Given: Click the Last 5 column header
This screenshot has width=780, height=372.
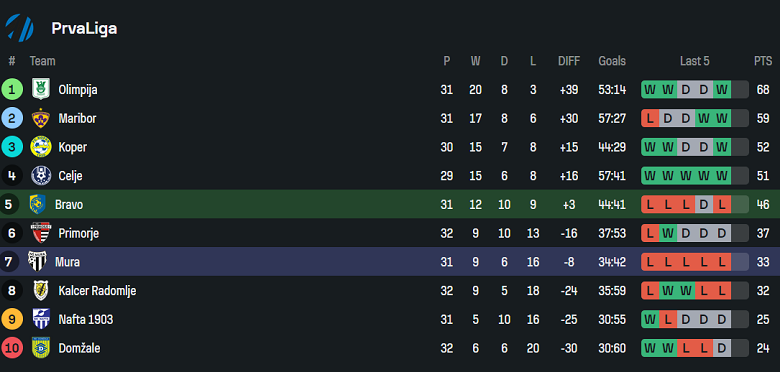Looking at the screenshot, I should click(695, 61).
